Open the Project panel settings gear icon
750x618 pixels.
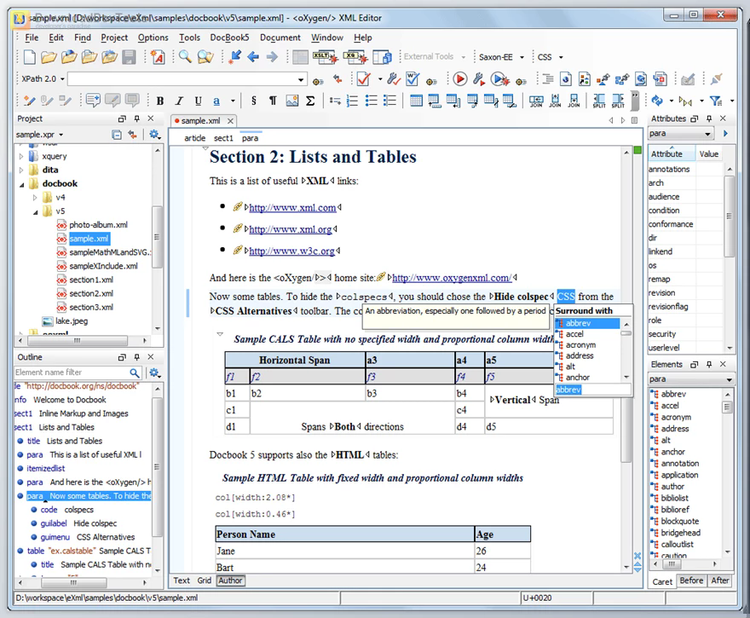tap(154, 134)
